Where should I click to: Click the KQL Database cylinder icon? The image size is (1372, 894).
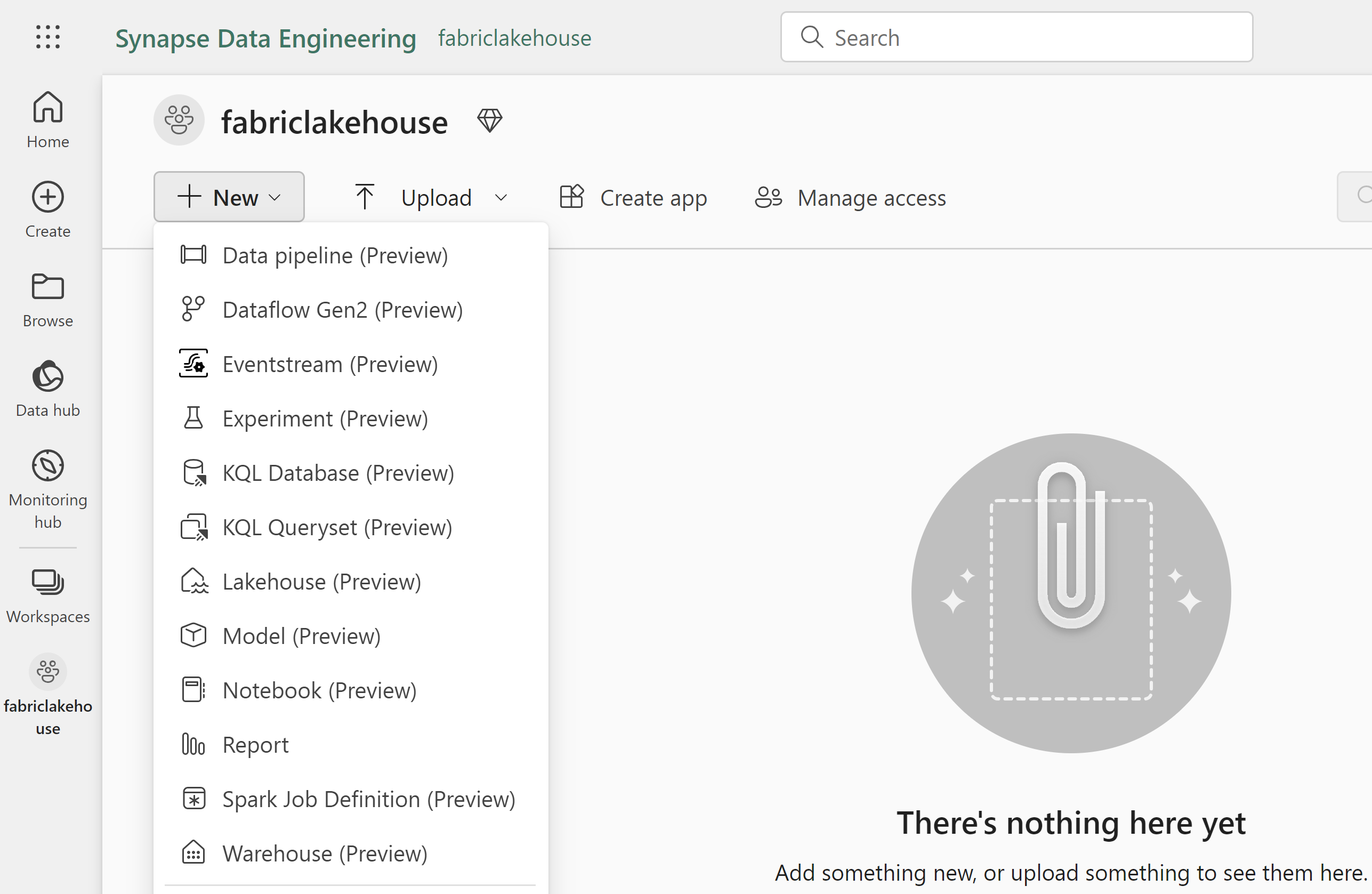(194, 473)
